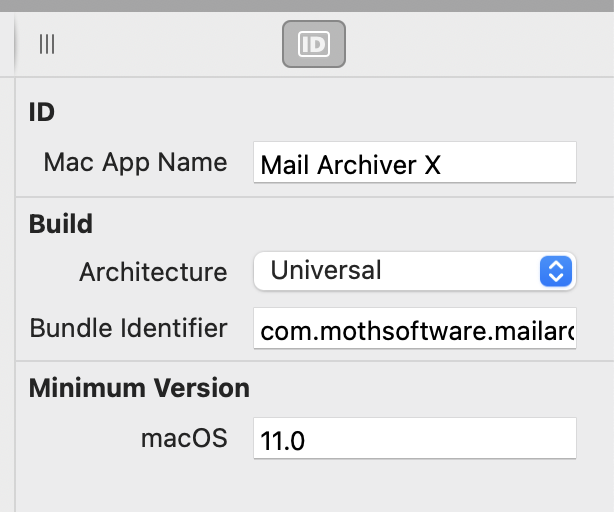Image resolution: width=614 pixels, height=512 pixels.
Task: Focus the Mac App Name text field
Action: point(415,162)
